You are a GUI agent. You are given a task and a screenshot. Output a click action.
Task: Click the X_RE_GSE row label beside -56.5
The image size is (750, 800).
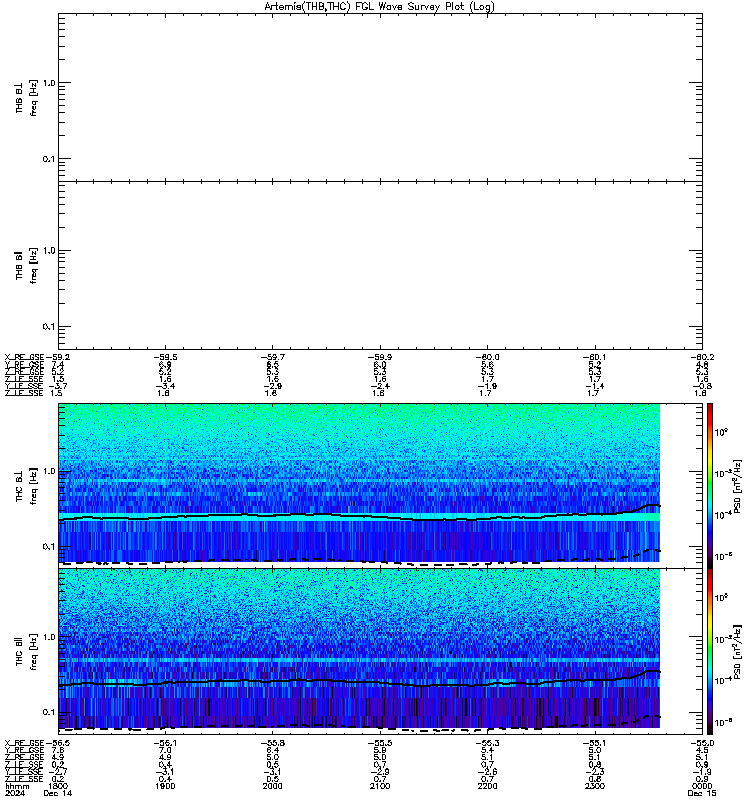point(25,743)
